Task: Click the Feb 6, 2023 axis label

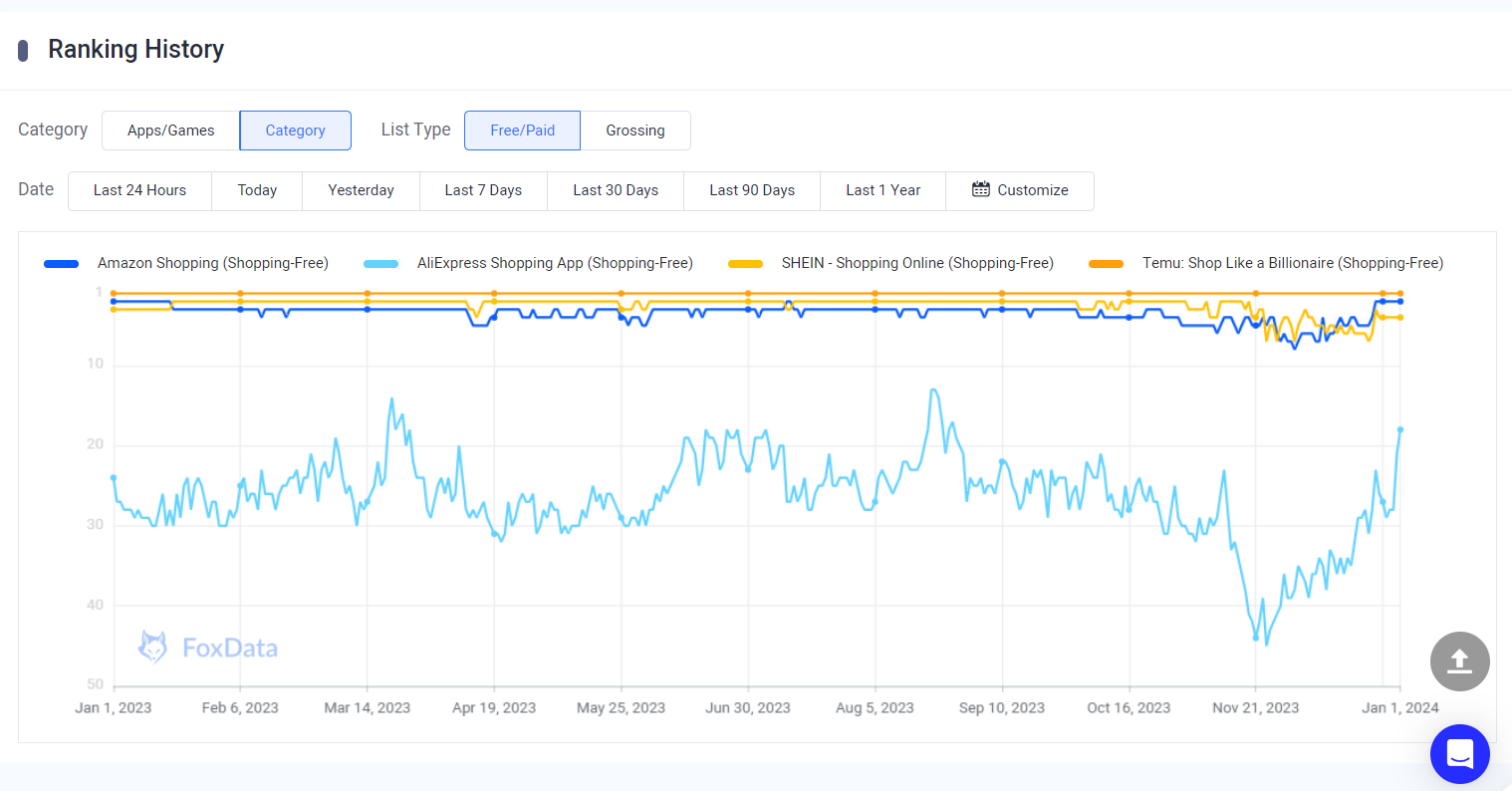Action: (240, 708)
